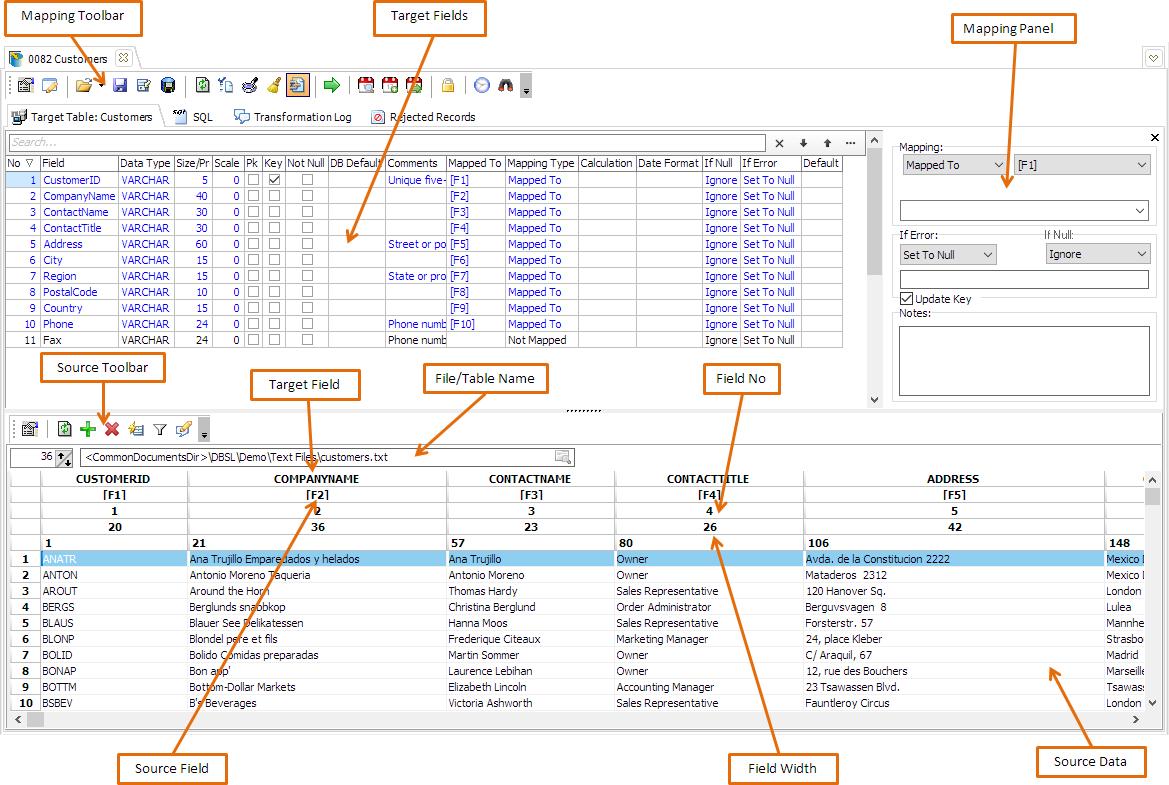
Task: Click the open folder icon in mapping toolbar
Action: (x=84, y=86)
